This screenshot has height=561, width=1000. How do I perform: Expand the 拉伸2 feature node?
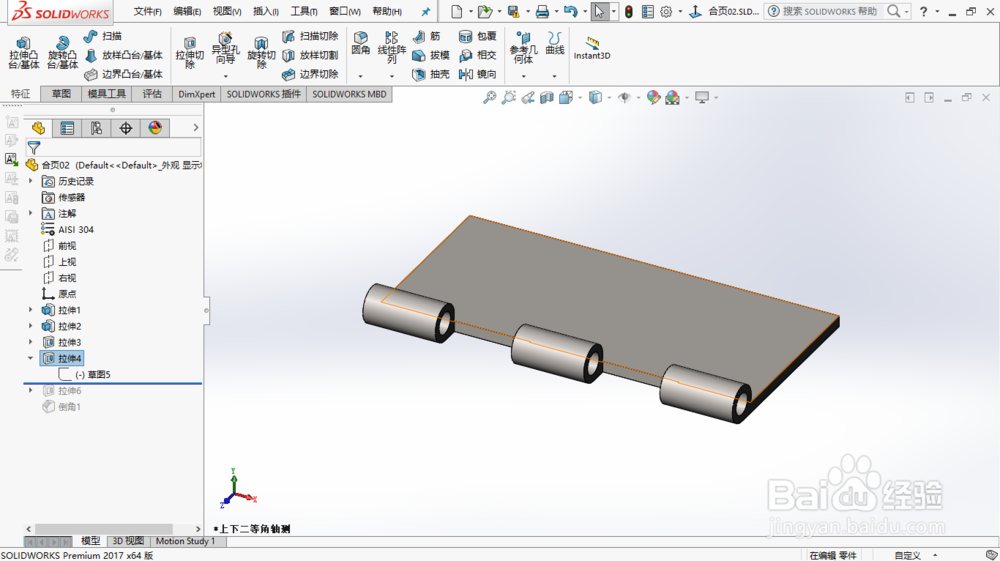pos(31,326)
